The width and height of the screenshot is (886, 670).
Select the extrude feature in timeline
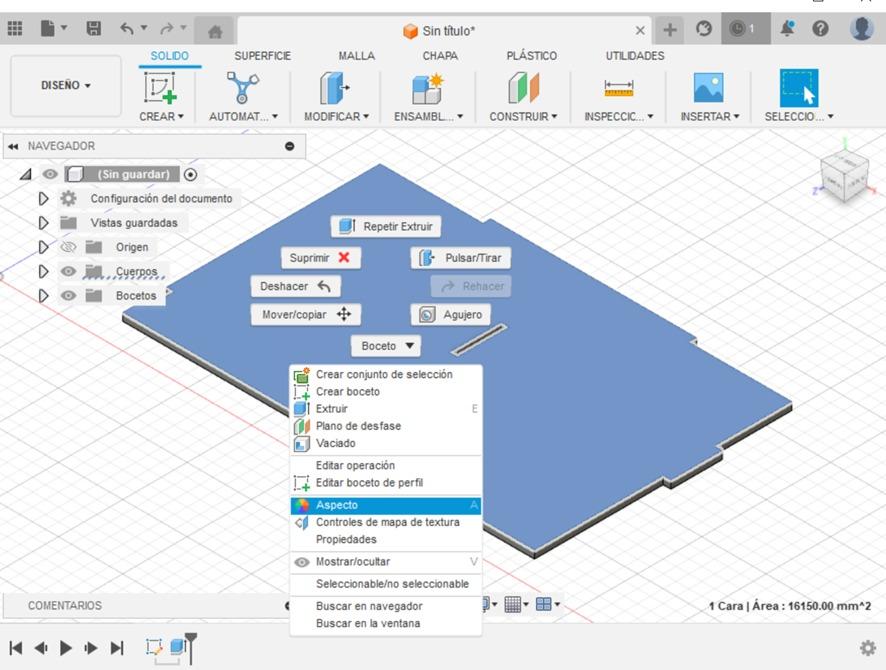(x=178, y=646)
